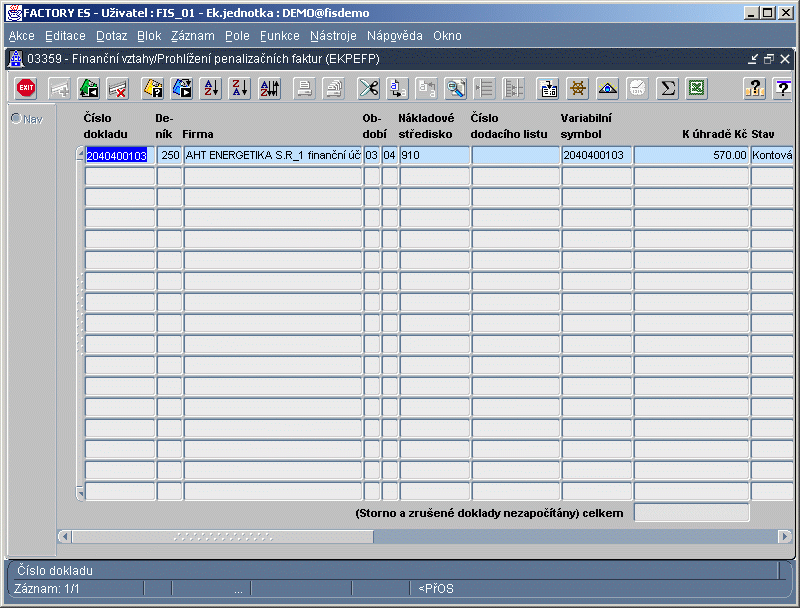Click the celkem total field
The width and height of the screenshot is (800, 608).
(691, 513)
